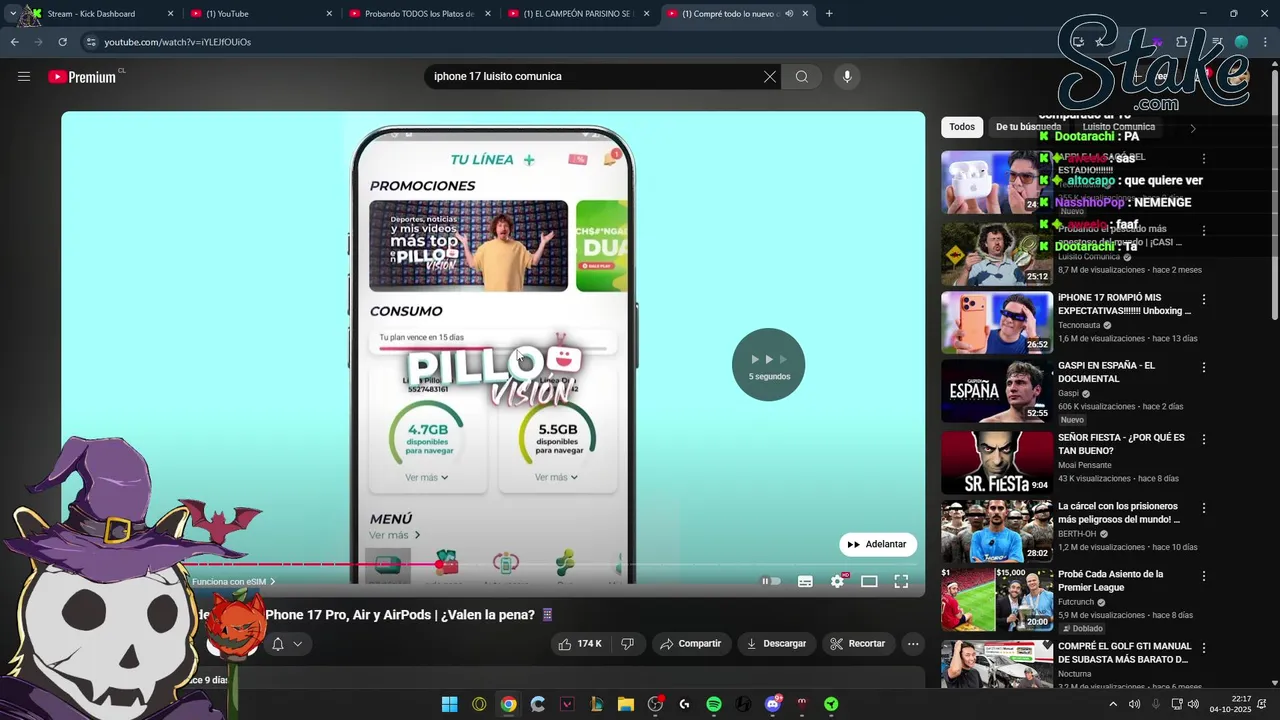Open Chrome tab search dropdown arrow

[12, 14]
